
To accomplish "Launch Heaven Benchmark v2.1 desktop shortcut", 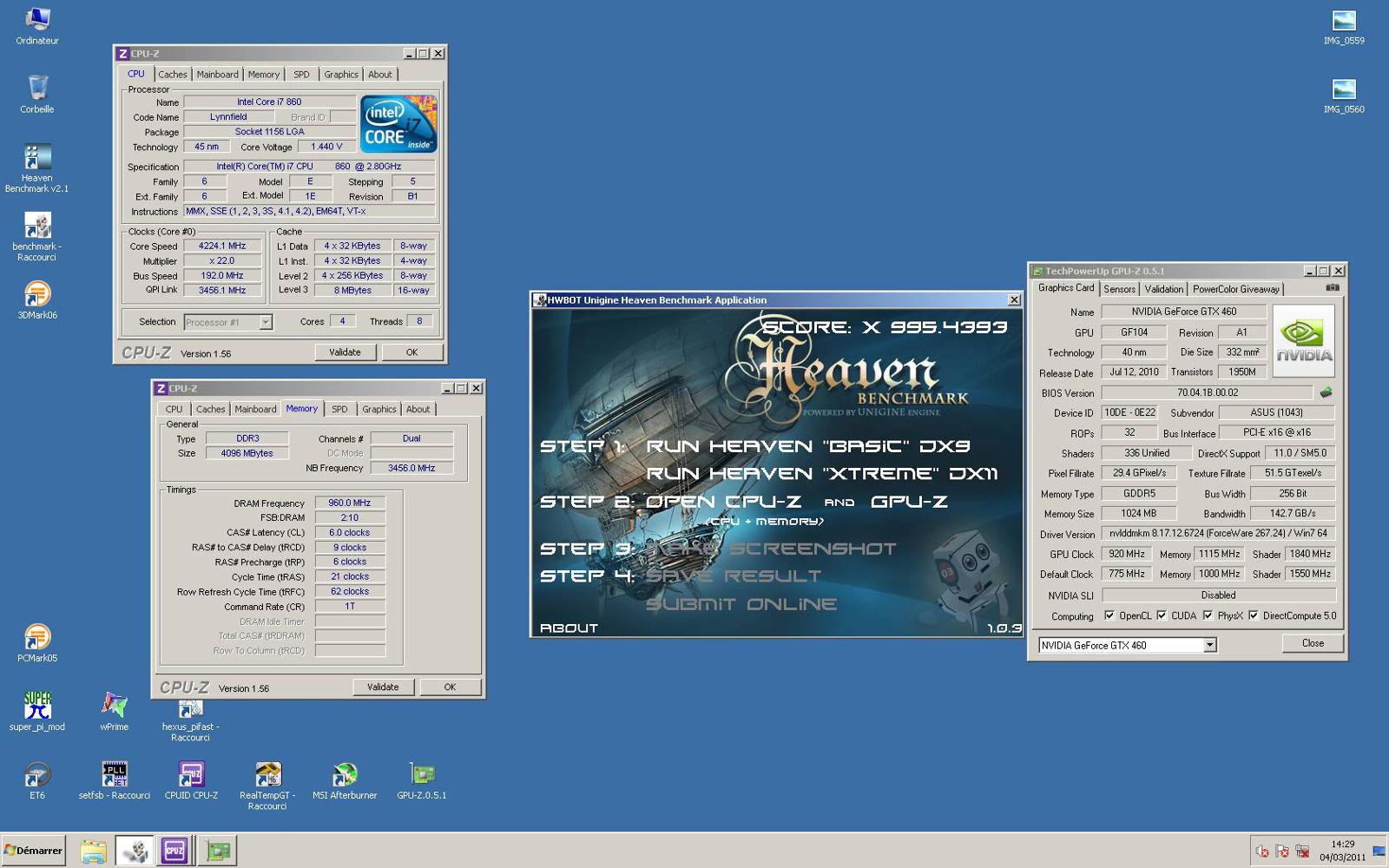I will pyautogui.click(x=36, y=168).
